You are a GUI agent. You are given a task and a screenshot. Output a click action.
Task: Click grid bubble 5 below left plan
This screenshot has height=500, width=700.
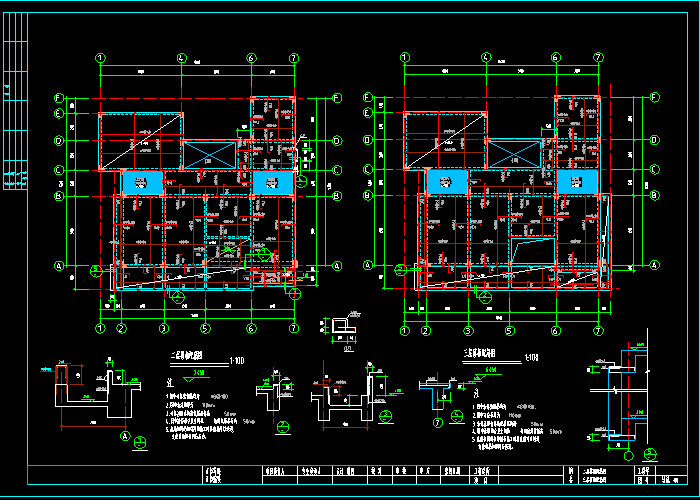click(x=205, y=328)
